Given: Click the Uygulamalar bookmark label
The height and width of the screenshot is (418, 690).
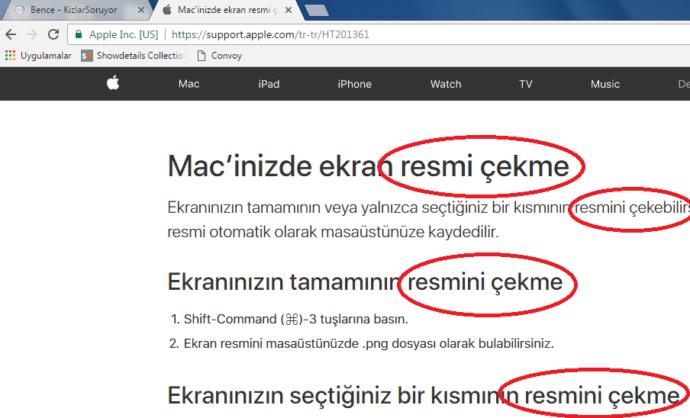Looking at the screenshot, I should (46, 56).
